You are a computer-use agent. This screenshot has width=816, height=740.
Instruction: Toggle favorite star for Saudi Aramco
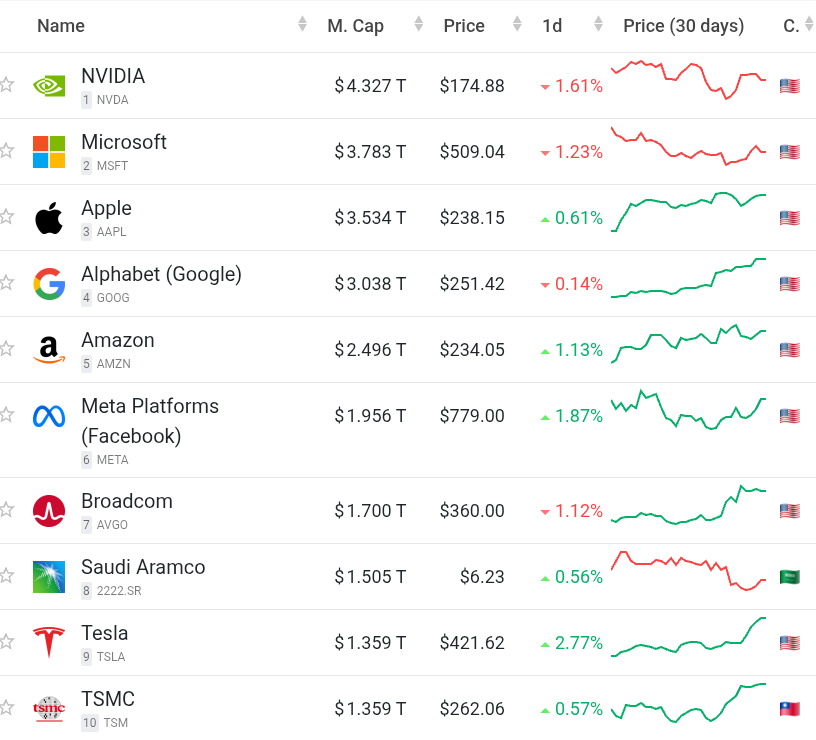7,576
